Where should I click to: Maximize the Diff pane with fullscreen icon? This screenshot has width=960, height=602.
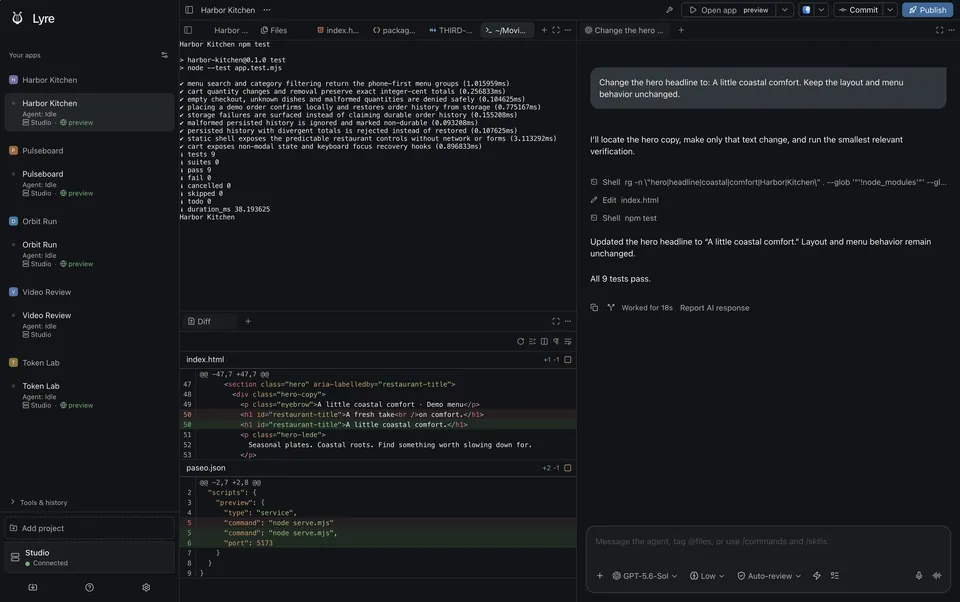pos(556,322)
